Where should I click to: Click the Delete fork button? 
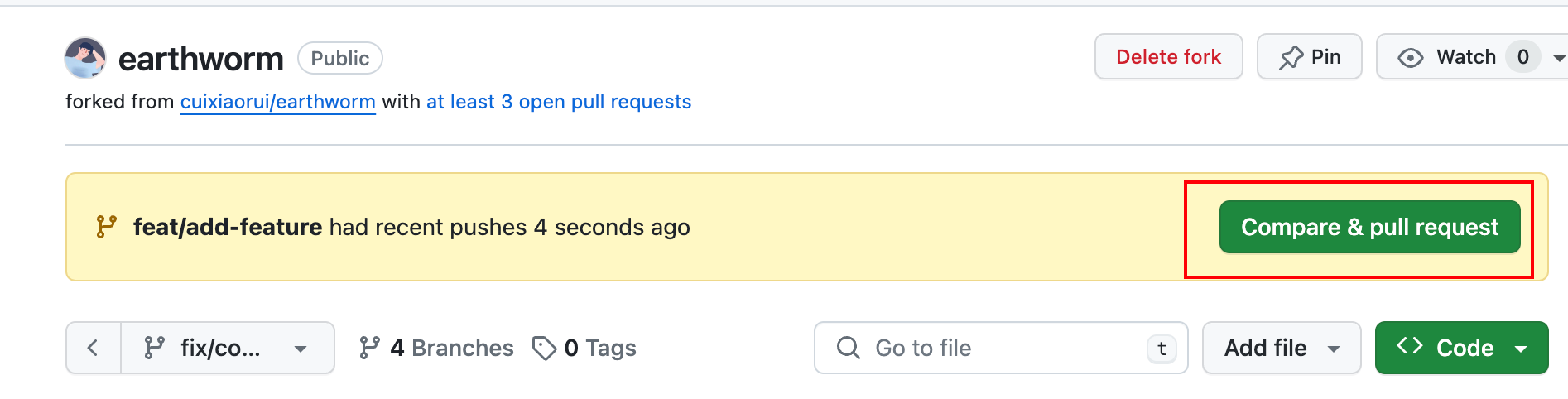point(1168,57)
